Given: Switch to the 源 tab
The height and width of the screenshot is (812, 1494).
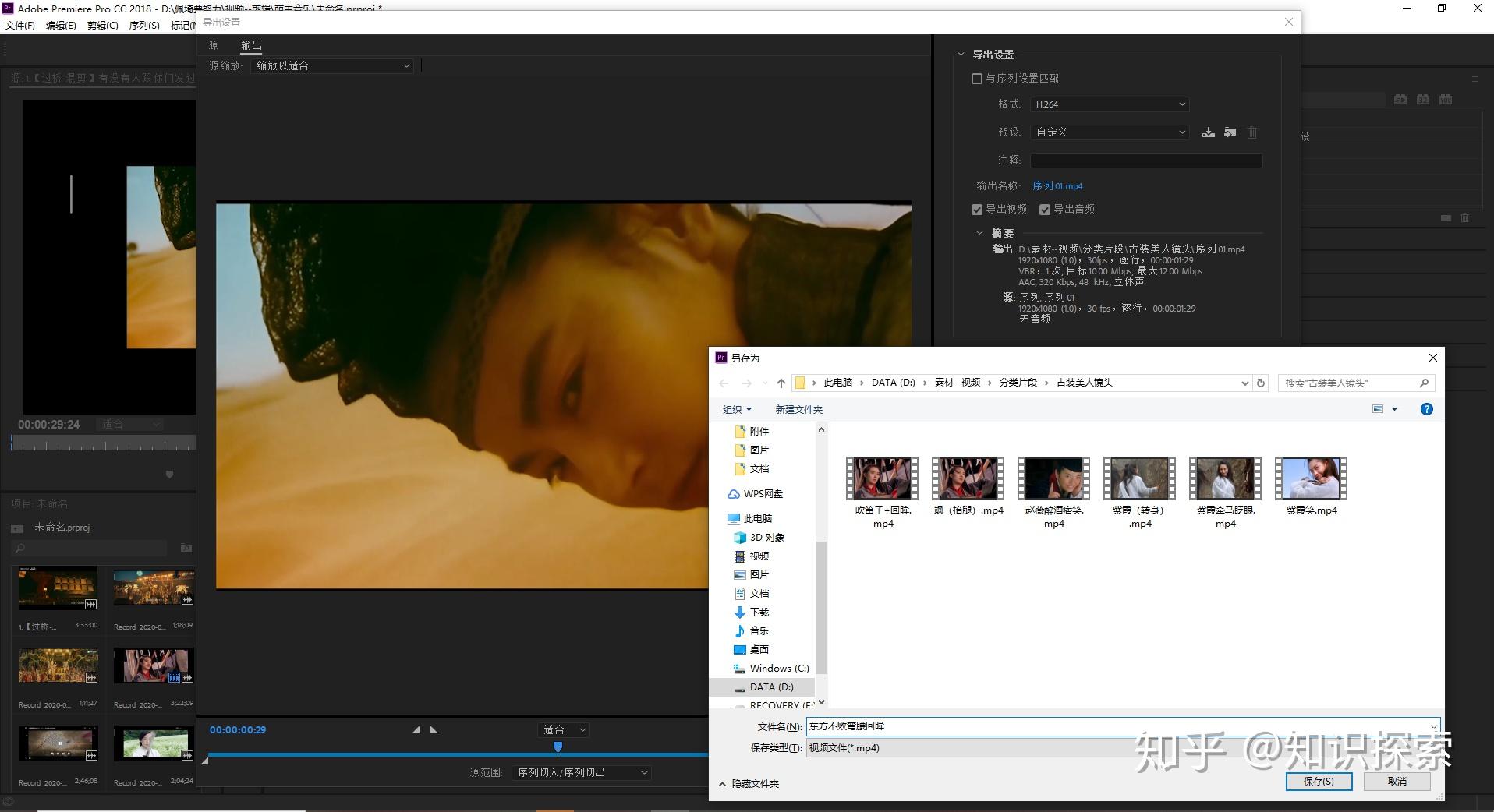Looking at the screenshot, I should coord(213,45).
